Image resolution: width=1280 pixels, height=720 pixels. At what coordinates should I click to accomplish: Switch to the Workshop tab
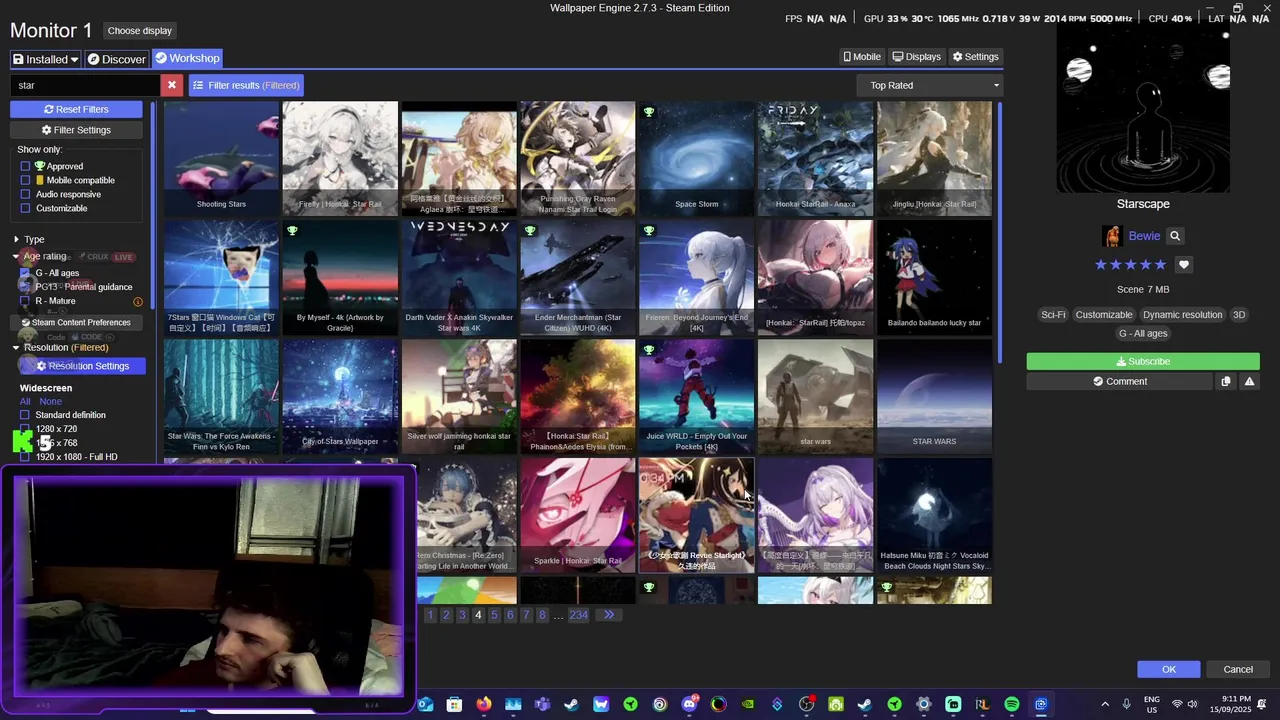tap(187, 58)
